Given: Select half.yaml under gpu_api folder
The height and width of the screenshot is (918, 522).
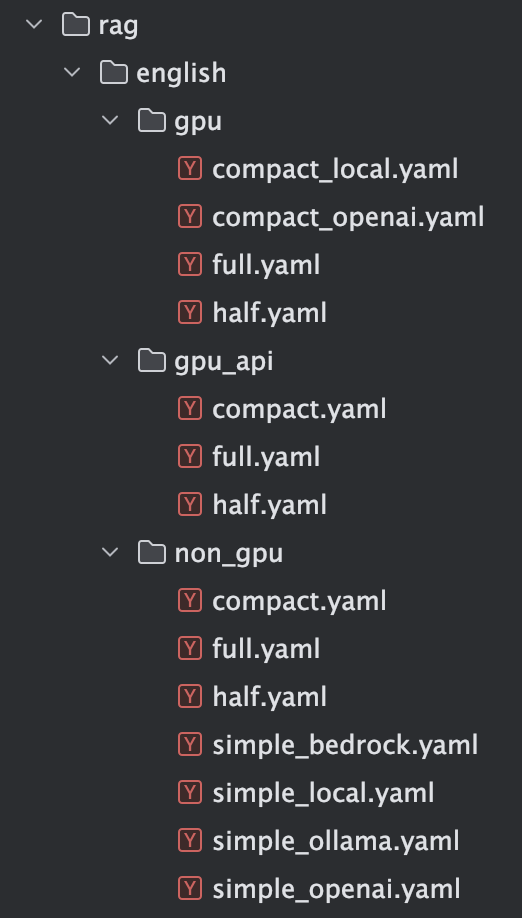Looking at the screenshot, I should 269,505.
